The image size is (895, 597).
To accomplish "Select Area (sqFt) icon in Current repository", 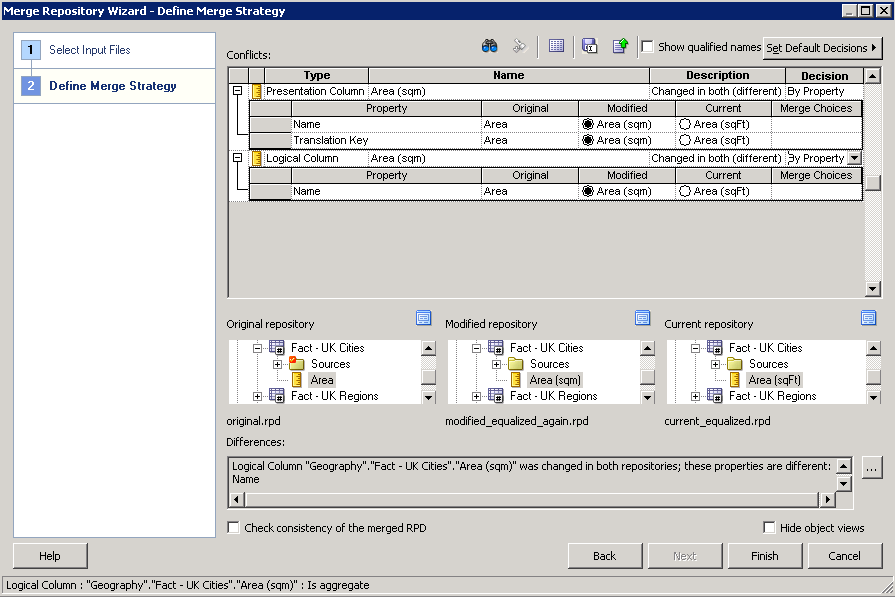I will (735, 380).
